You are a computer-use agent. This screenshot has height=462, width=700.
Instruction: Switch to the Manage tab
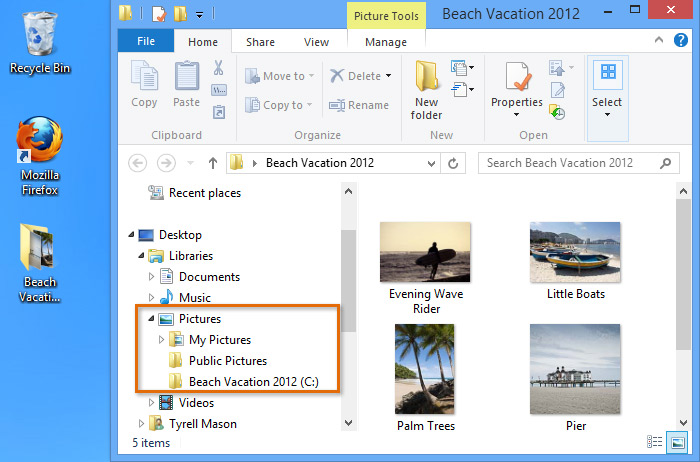coord(385,42)
